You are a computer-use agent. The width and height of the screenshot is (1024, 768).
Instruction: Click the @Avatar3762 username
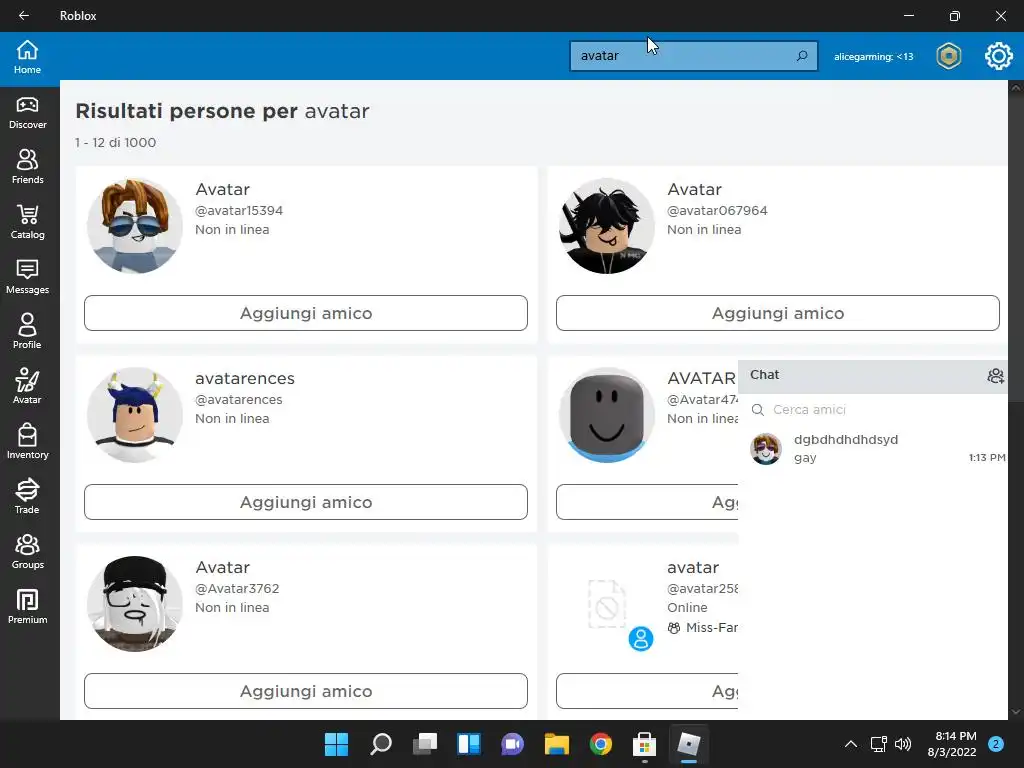coord(237,588)
